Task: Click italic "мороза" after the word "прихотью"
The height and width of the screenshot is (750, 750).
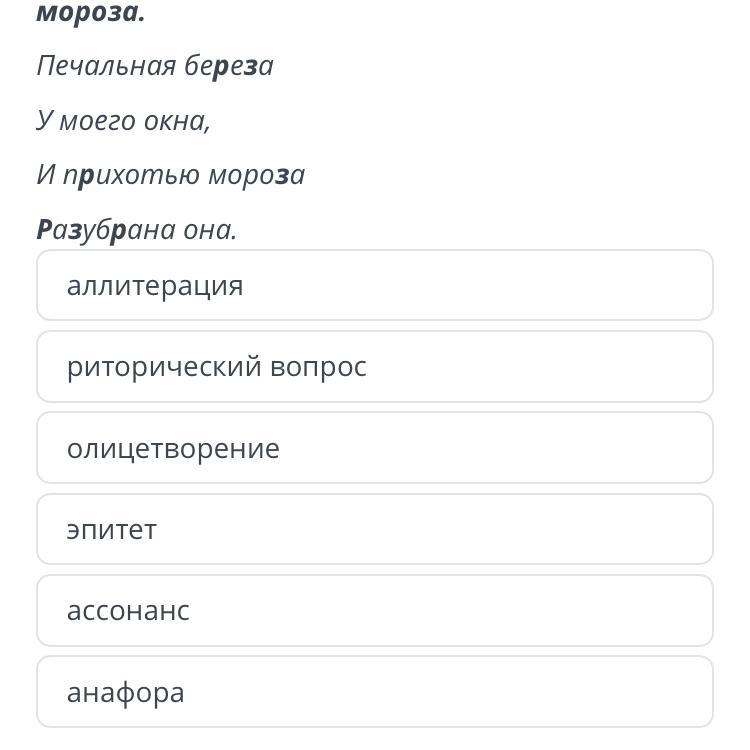Action: pyautogui.click(x=256, y=175)
